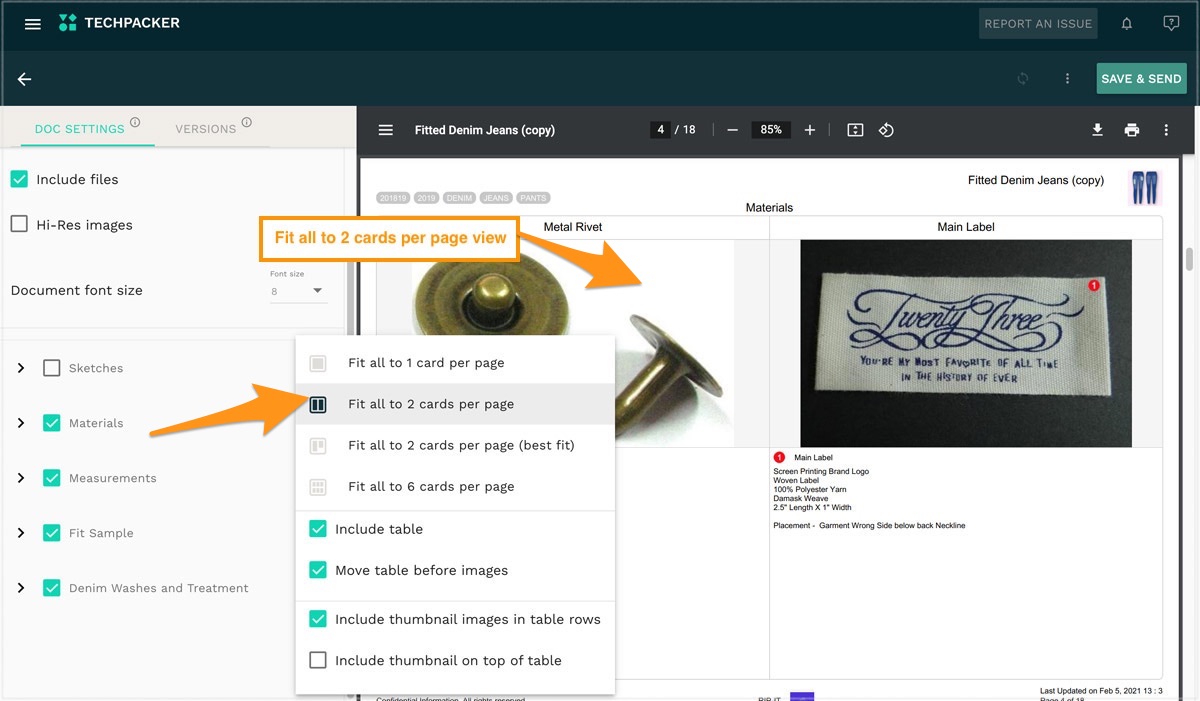Toggle Move table before images
Image resolution: width=1200 pixels, height=701 pixels.
pos(318,570)
